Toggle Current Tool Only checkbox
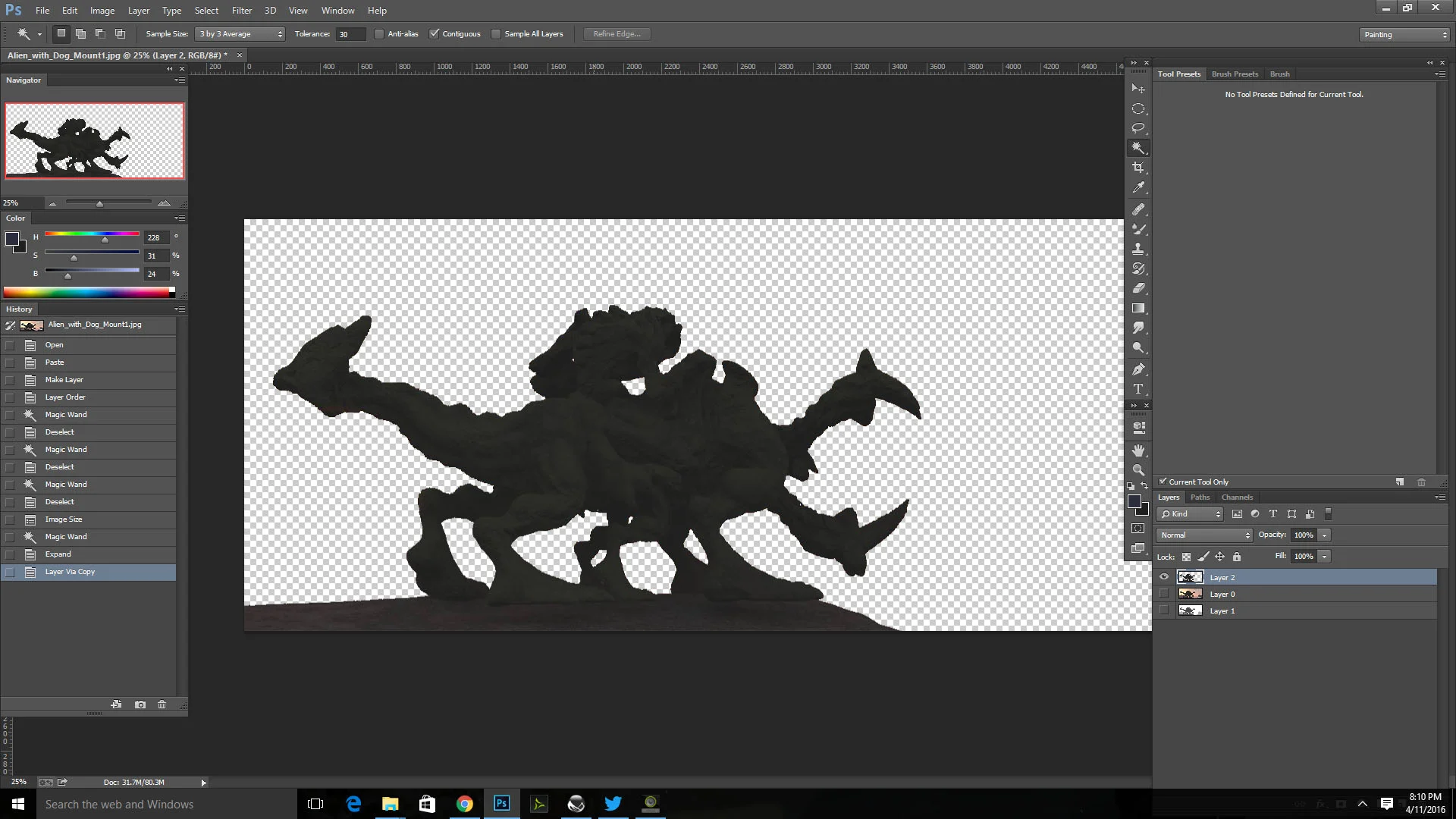The image size is (1456, 819). [1163, 482]
